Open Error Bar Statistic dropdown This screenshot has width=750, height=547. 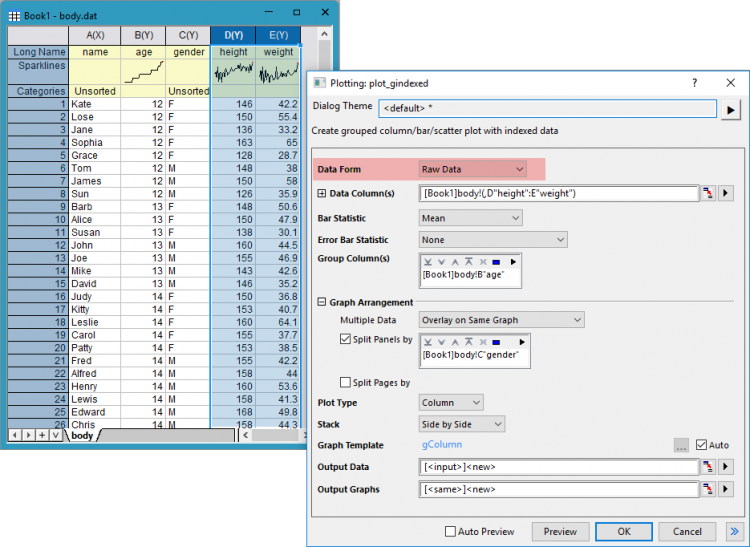[493, 240]
